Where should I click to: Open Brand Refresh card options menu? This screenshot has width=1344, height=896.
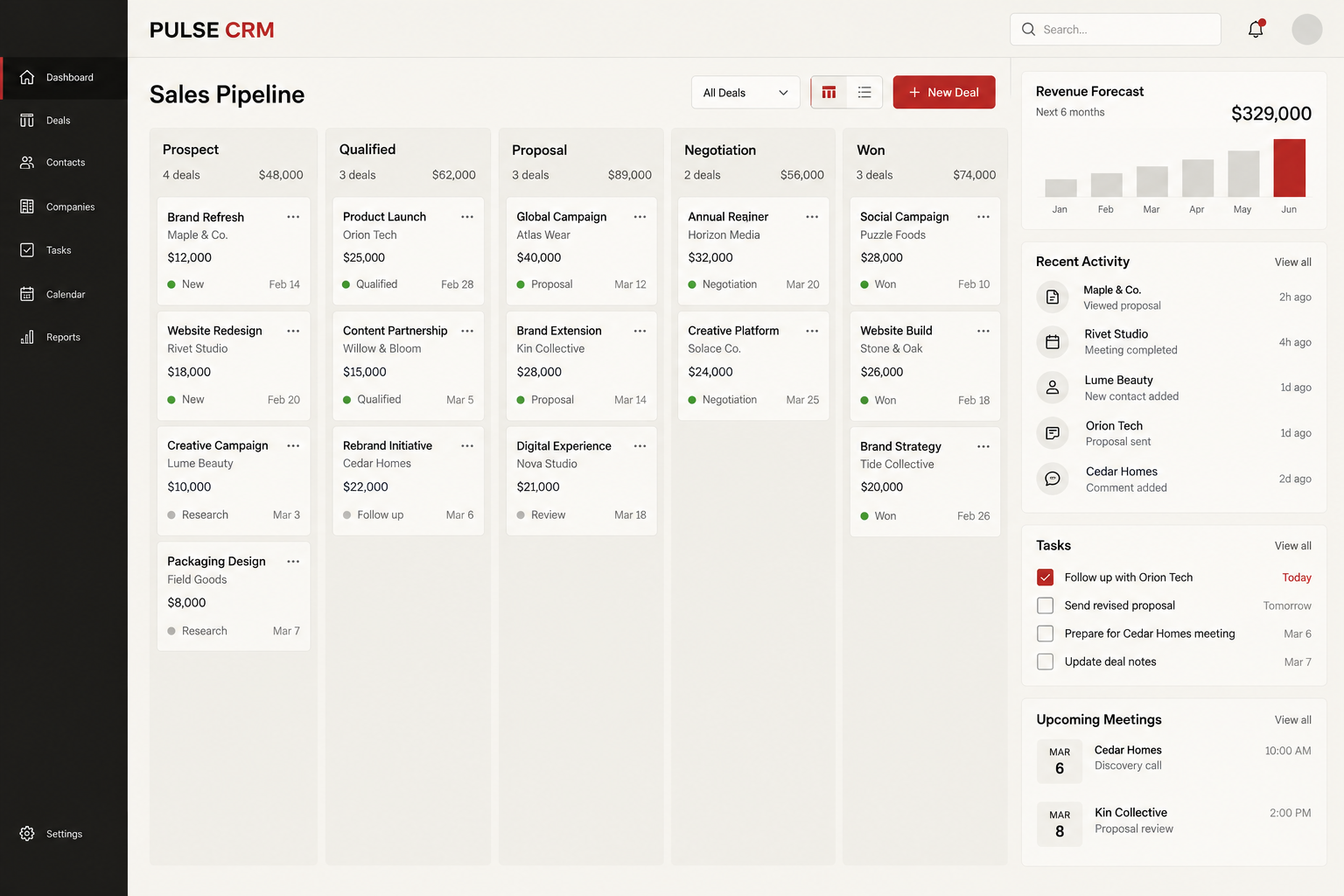point(293,217)
